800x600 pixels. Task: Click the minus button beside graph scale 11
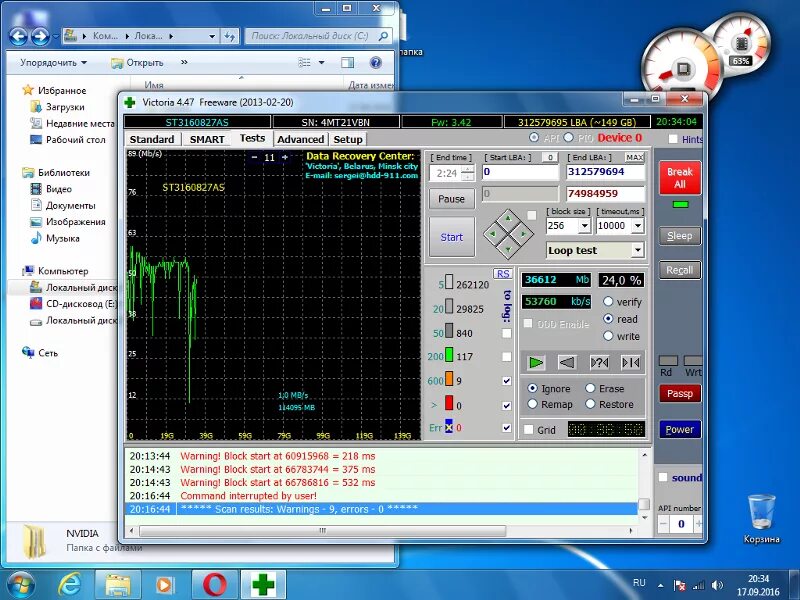click(255, 157)
